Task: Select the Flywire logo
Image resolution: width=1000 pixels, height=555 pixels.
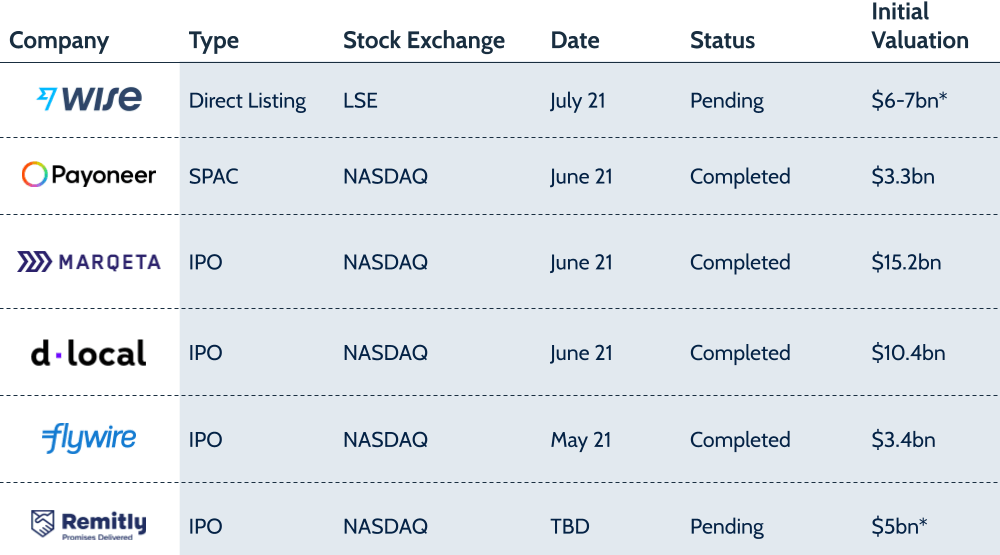Action: pyautogui.click(x=89, y=439)
